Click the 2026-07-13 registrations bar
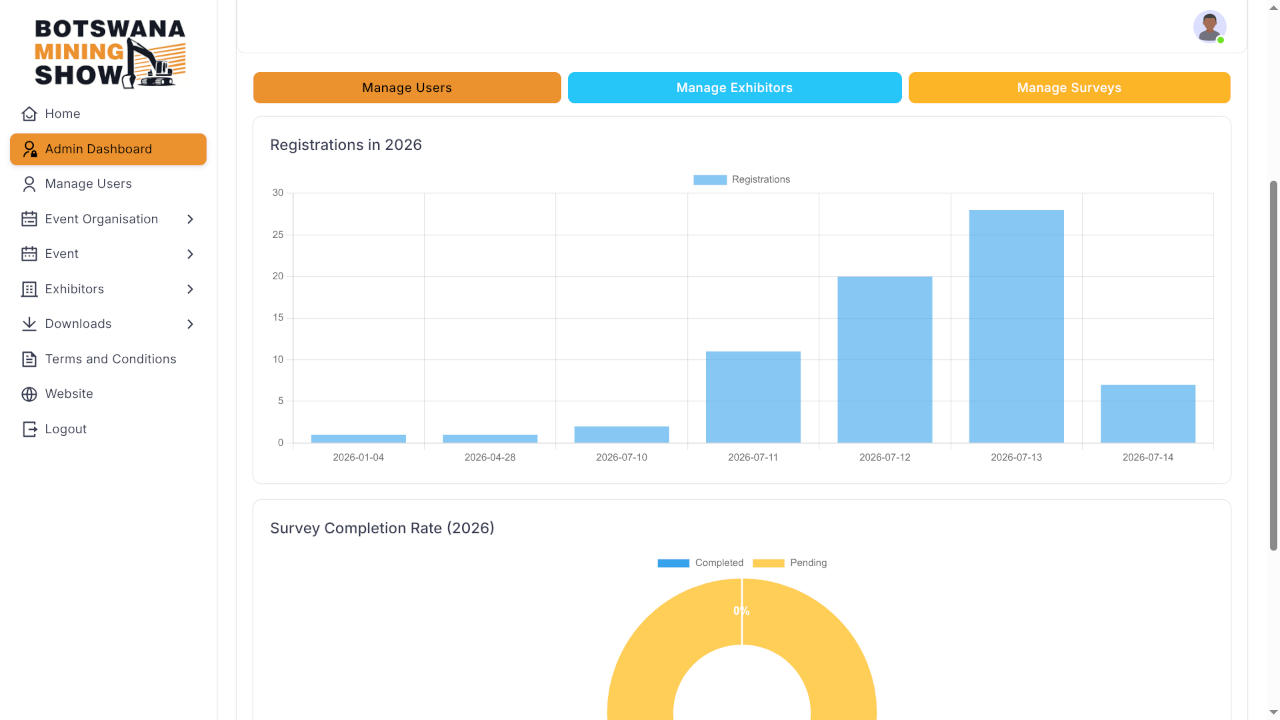Viewport: 1280px width, 720px height. click(x=1016, y=326)
